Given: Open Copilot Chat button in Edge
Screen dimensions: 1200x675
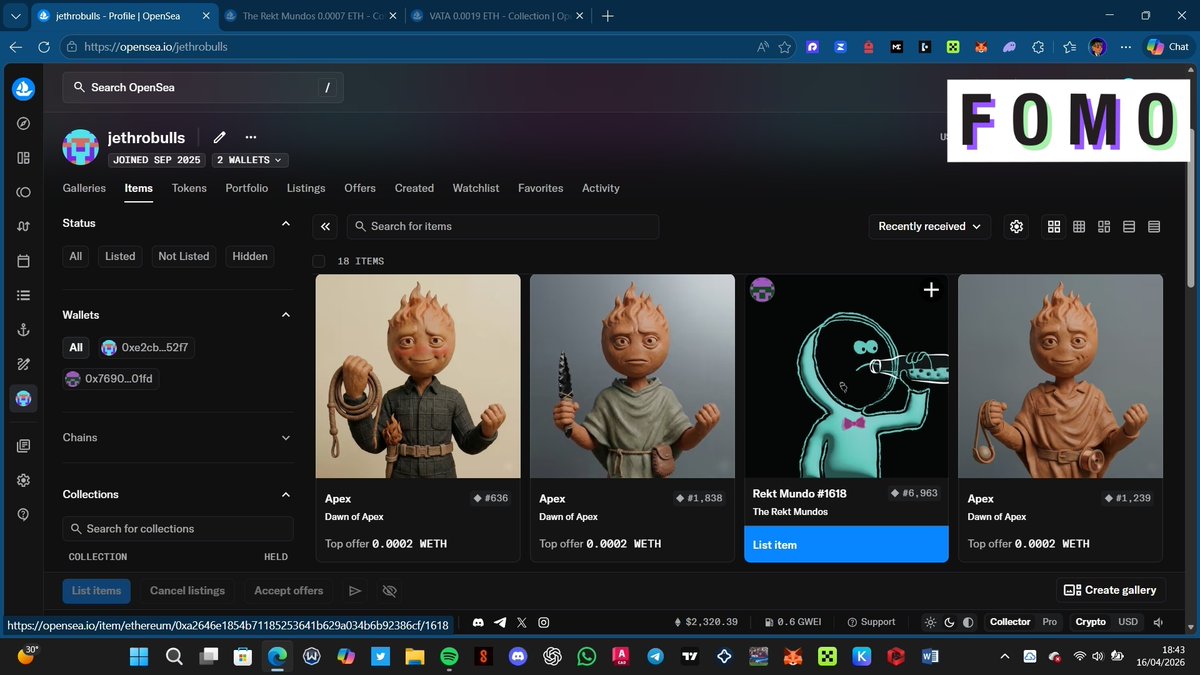Looking at the screenshot, I should (x=1168, y=47).
